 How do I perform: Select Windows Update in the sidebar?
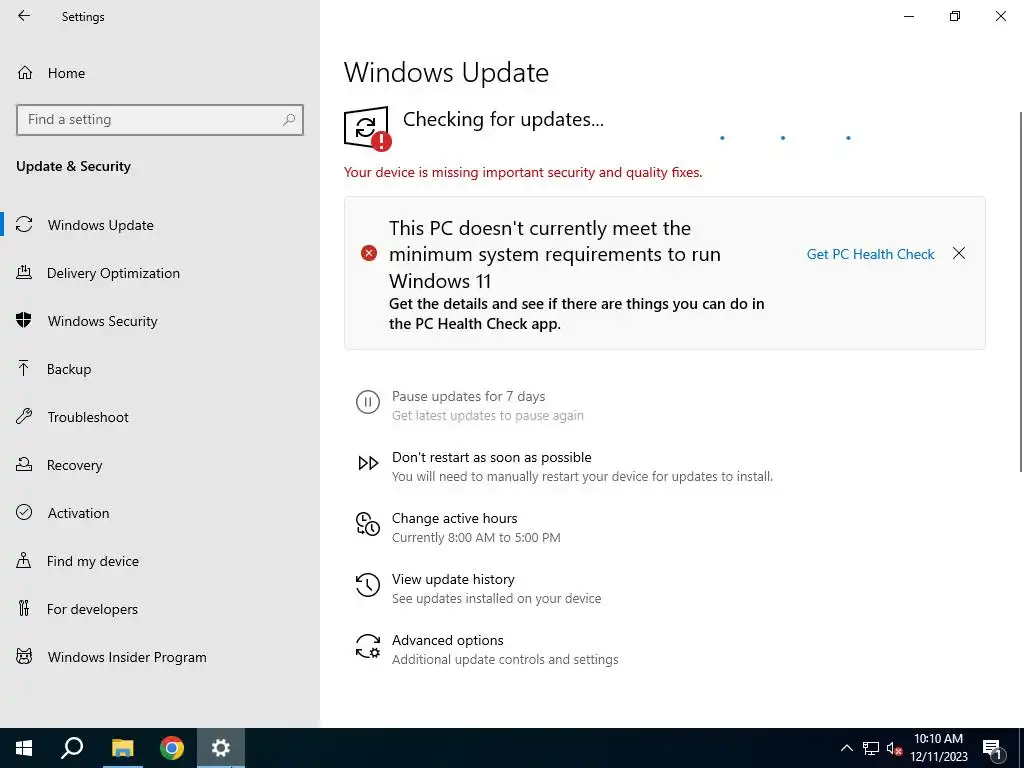tap(101, 225)
